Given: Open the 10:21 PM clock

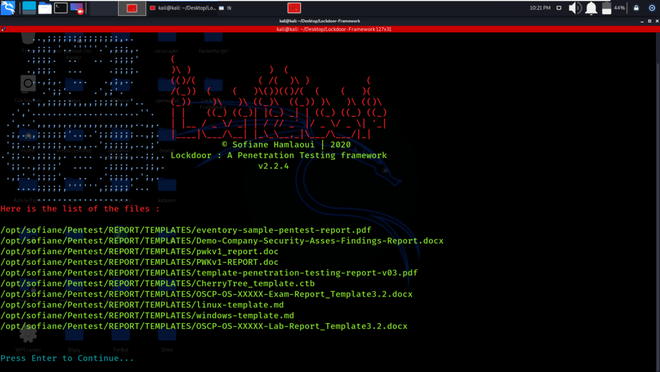Looking at the screenshot, I should point(540,8).
